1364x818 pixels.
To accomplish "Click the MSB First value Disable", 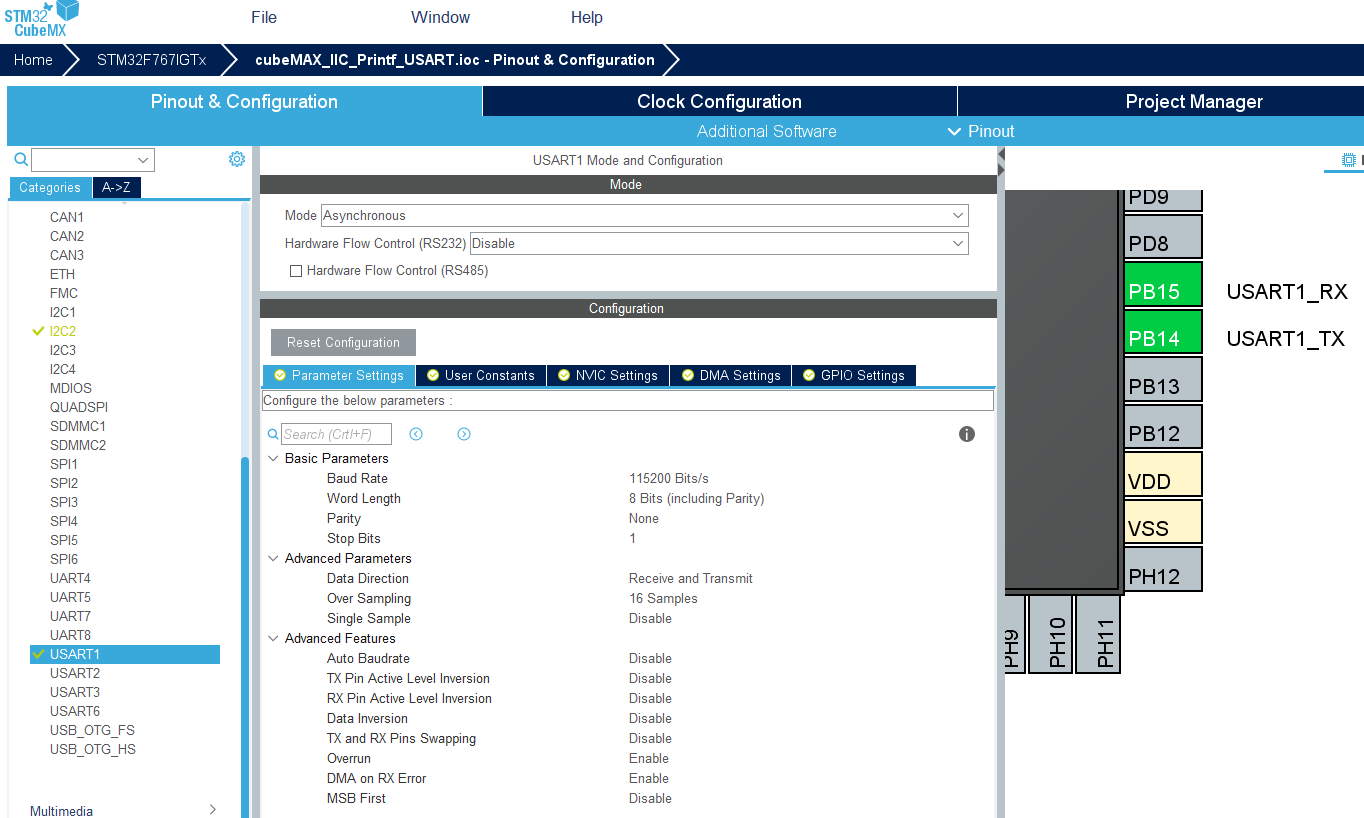I will coord(650,798).
